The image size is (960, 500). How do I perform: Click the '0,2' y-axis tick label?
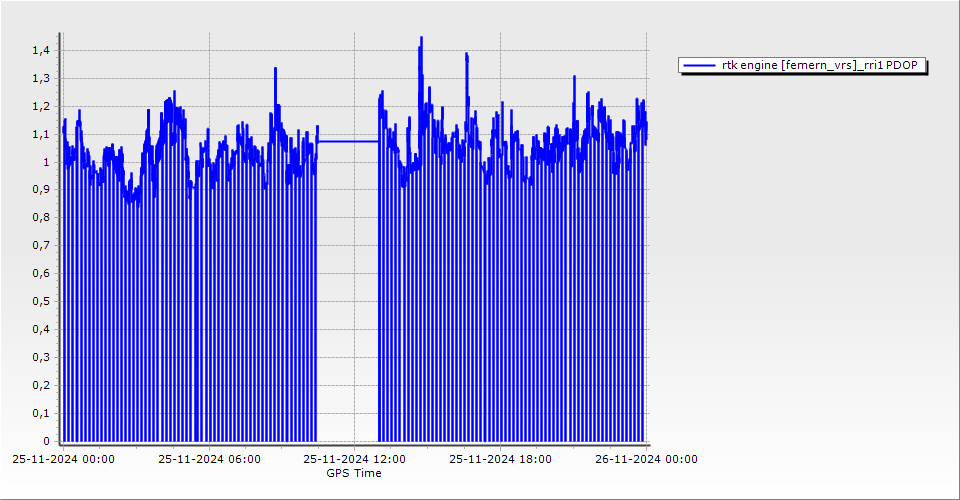coord(42,385)
